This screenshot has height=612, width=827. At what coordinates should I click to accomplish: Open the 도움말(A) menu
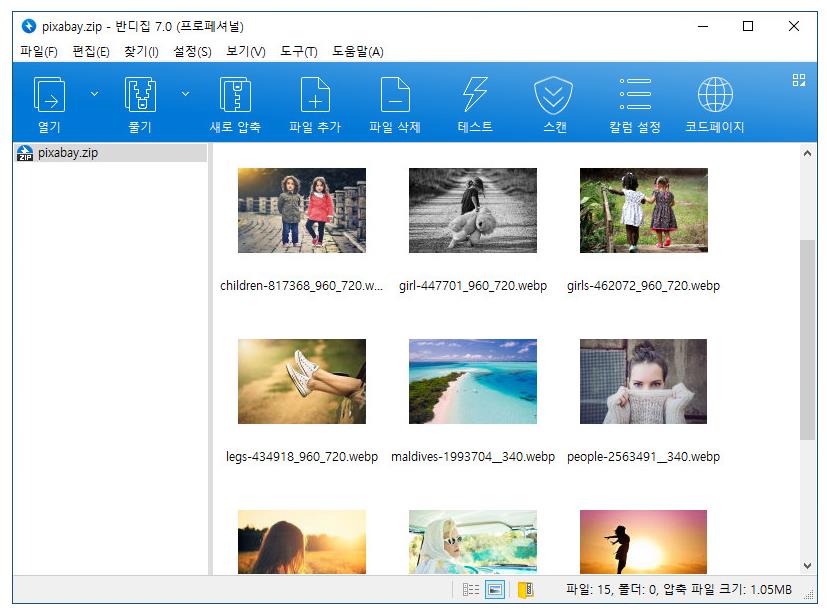tap(358, 52)
